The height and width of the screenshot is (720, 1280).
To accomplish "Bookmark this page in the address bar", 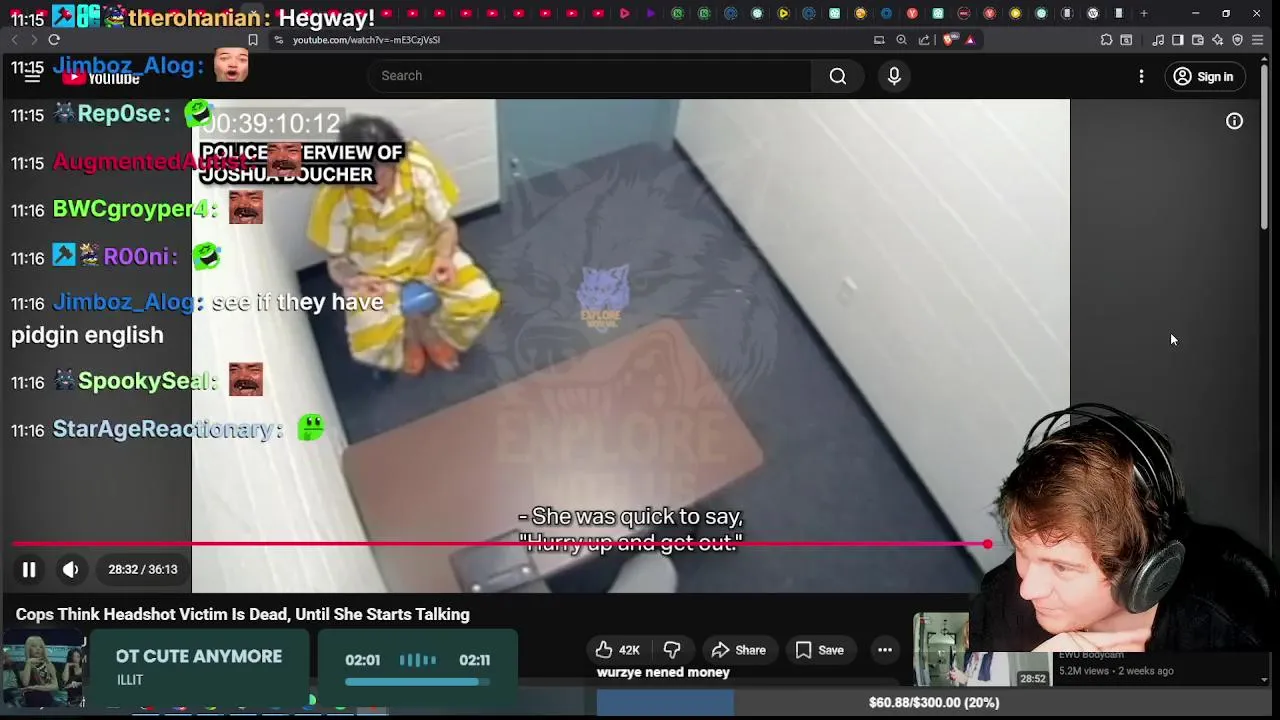I will click(x=253, y=40).
